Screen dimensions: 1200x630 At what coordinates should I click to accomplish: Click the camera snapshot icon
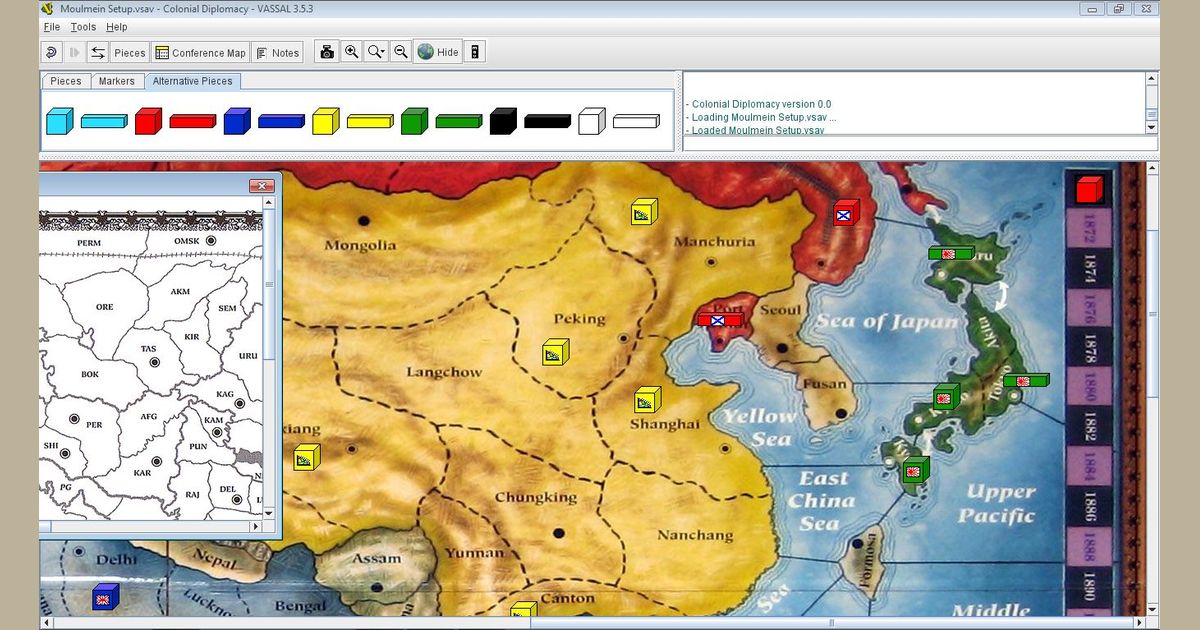tap(326, 52)
